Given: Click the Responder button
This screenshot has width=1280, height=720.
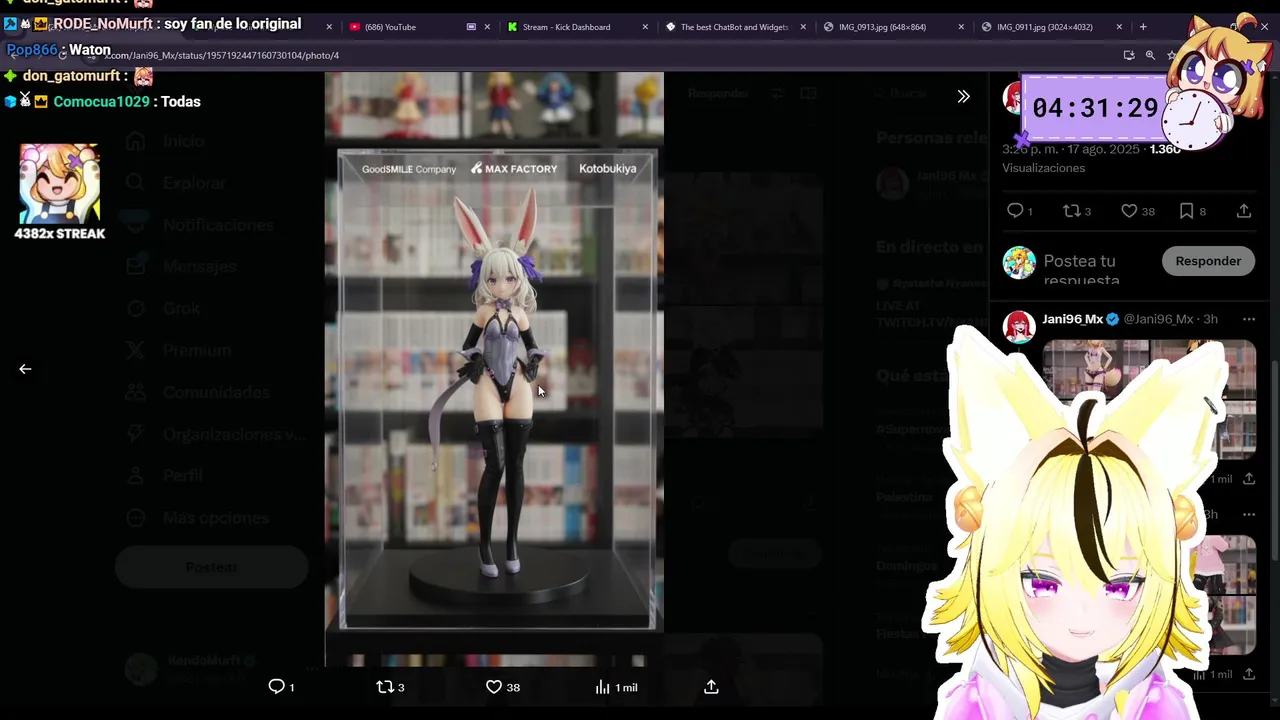Looking at the screenshot, I should [x=1208, y=261].
